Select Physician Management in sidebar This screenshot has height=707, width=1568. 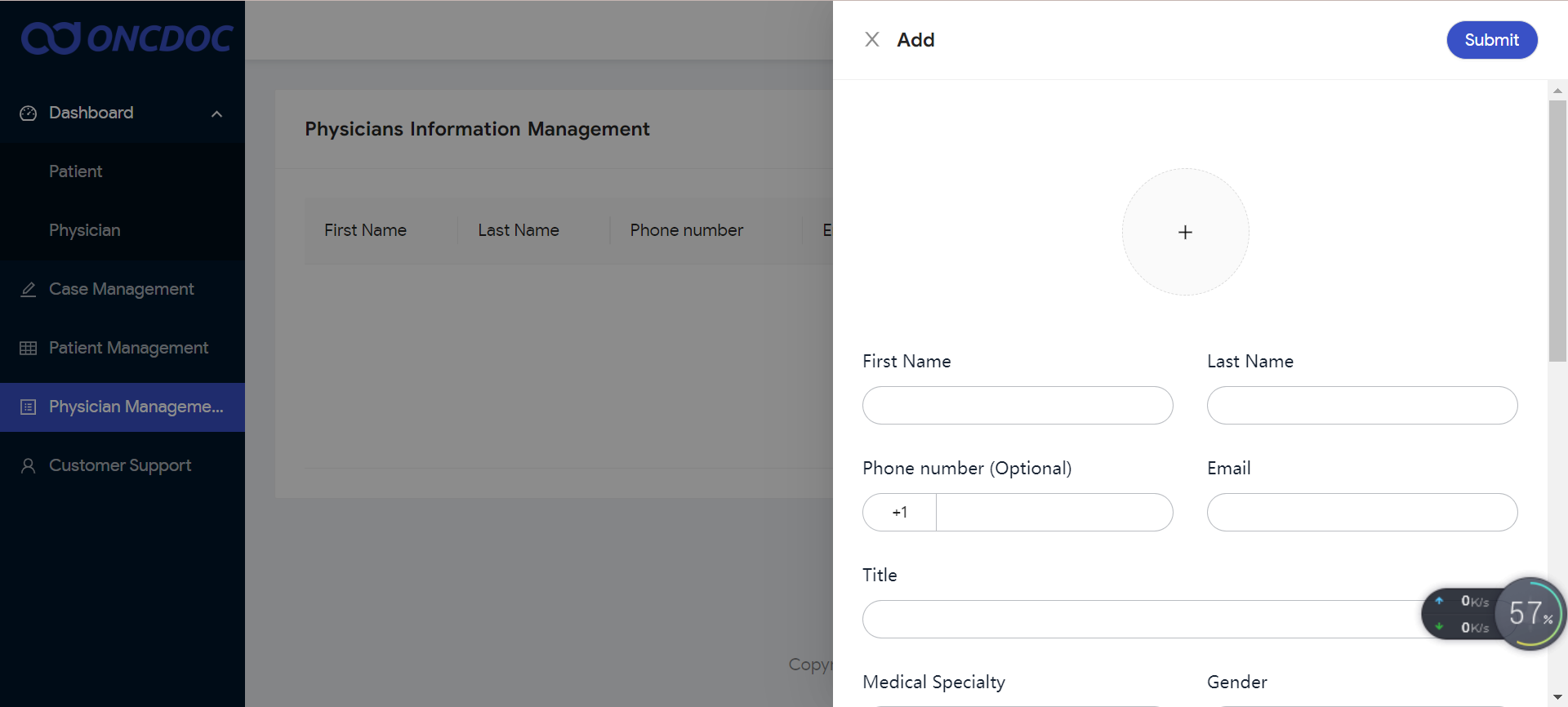(122, 407)
